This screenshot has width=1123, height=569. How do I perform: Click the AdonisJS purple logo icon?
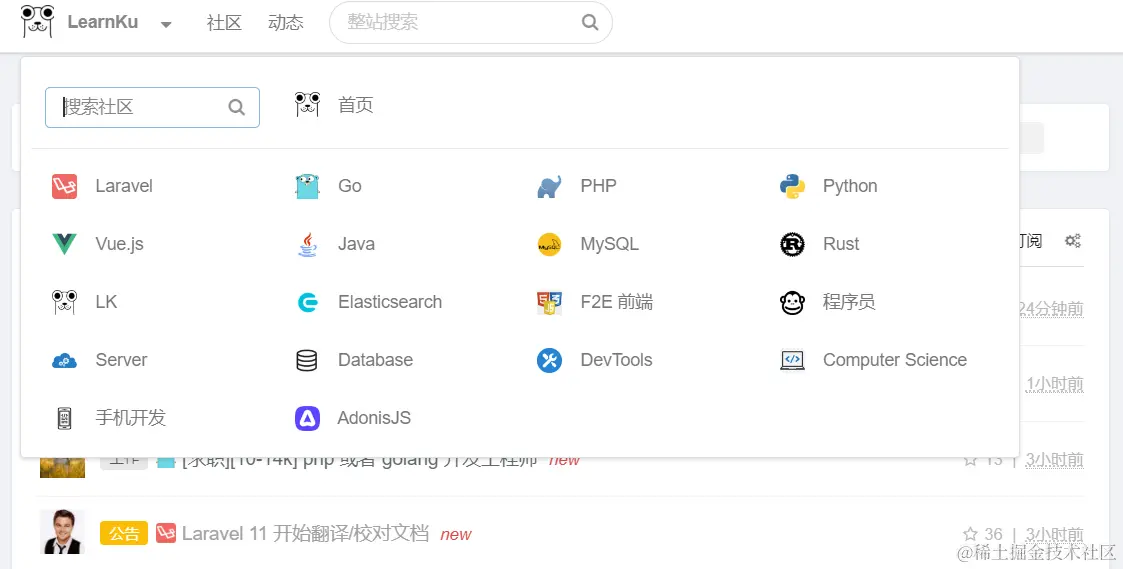click(x=307, y=419)
